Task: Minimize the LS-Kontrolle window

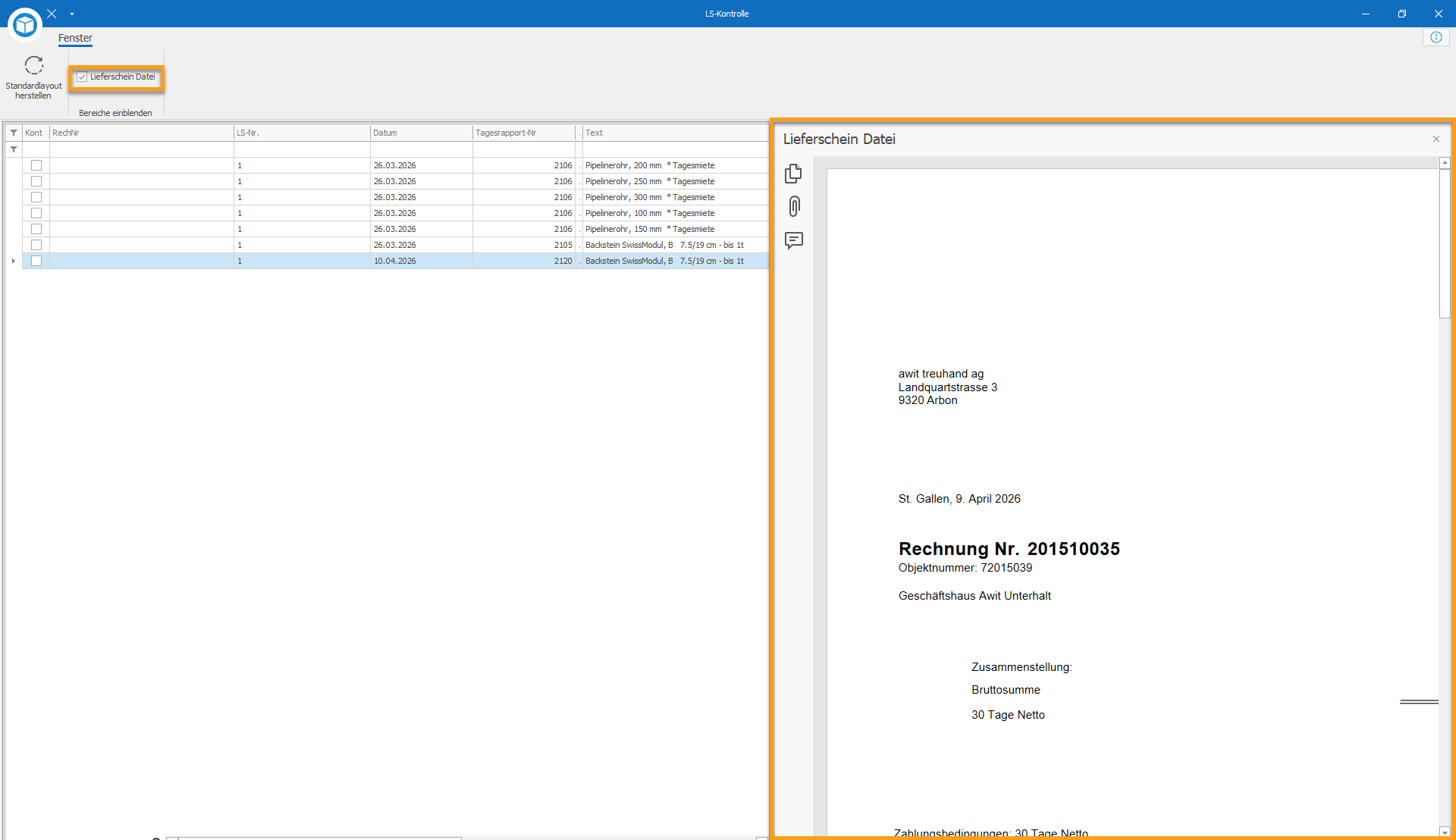Action: click(1365, 14)
